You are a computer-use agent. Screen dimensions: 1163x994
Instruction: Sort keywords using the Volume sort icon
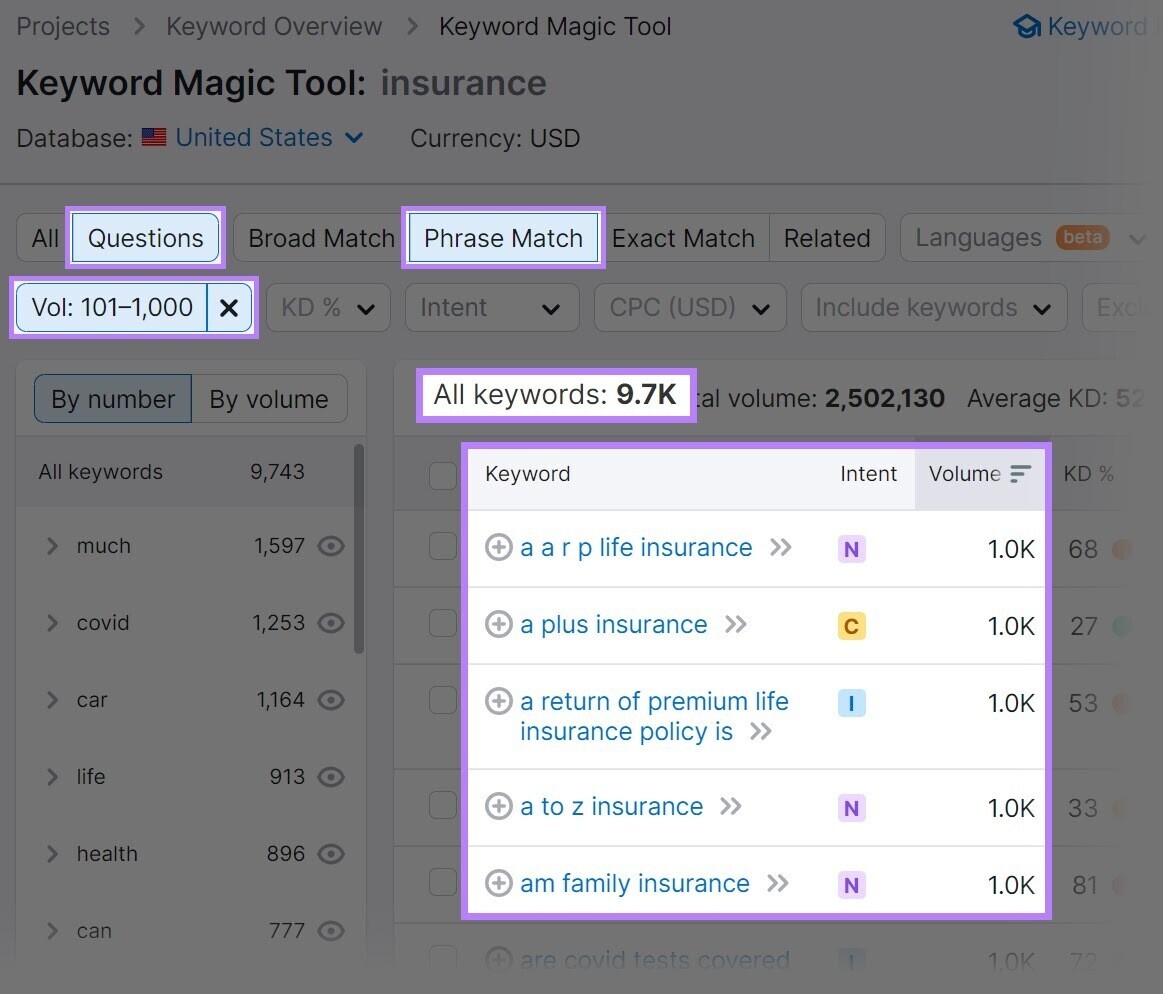click(x=1019, y=474)
